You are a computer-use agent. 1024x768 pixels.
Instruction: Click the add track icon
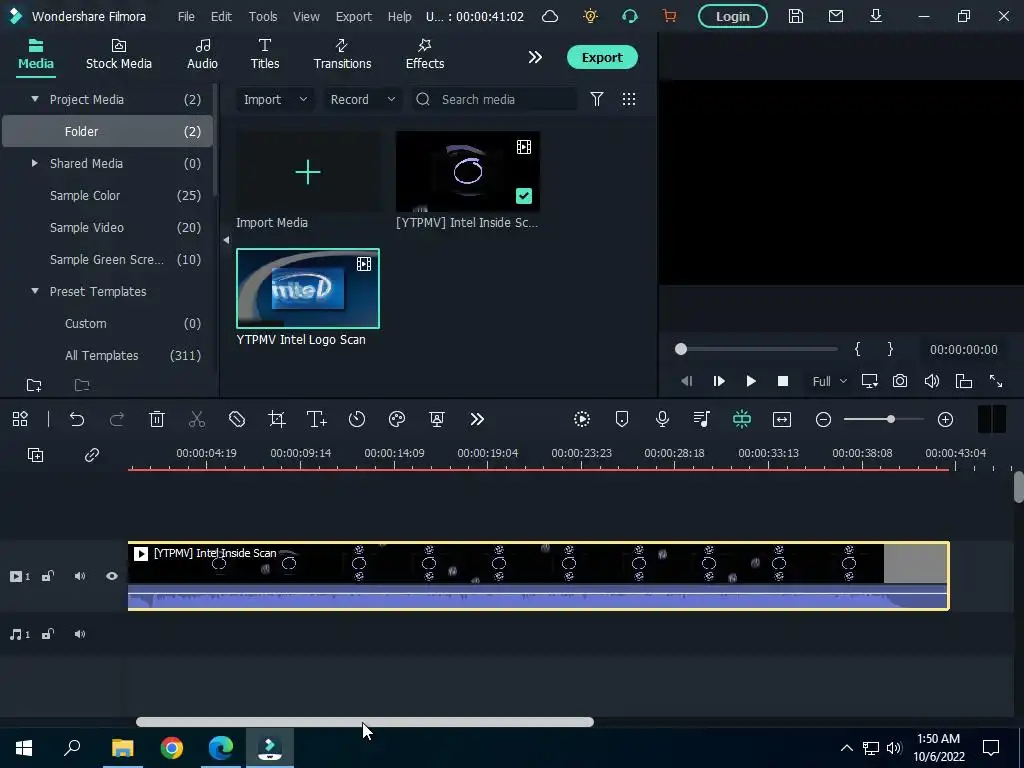35,455
